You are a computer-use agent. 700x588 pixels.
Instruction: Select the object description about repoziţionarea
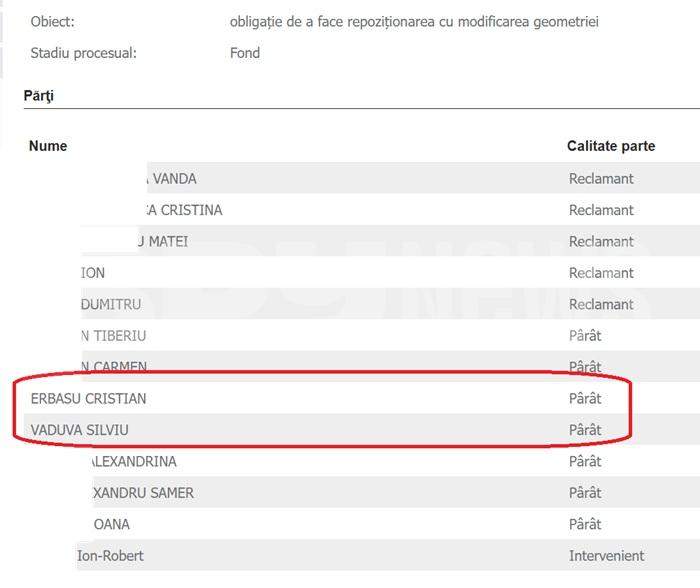(414, 21)
